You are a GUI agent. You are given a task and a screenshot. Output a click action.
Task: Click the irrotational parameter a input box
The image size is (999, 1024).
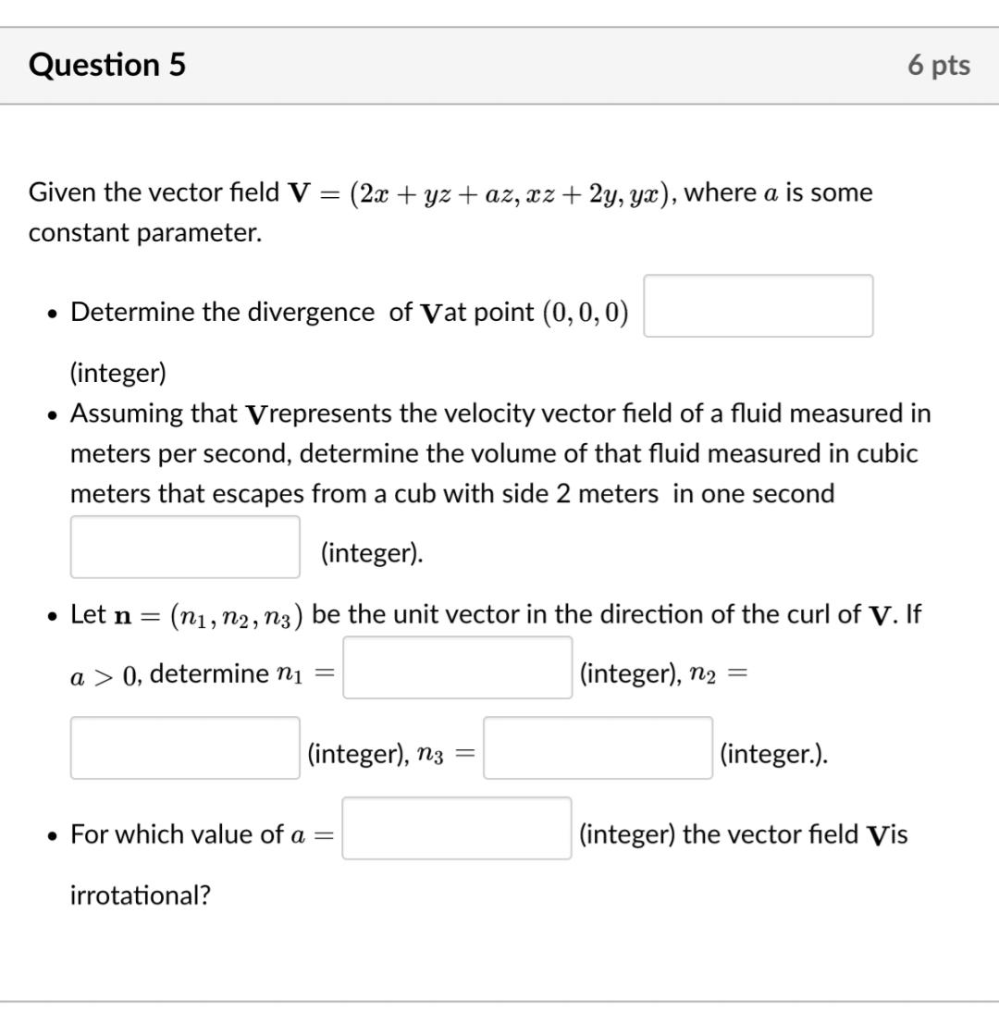coord(455,830)
